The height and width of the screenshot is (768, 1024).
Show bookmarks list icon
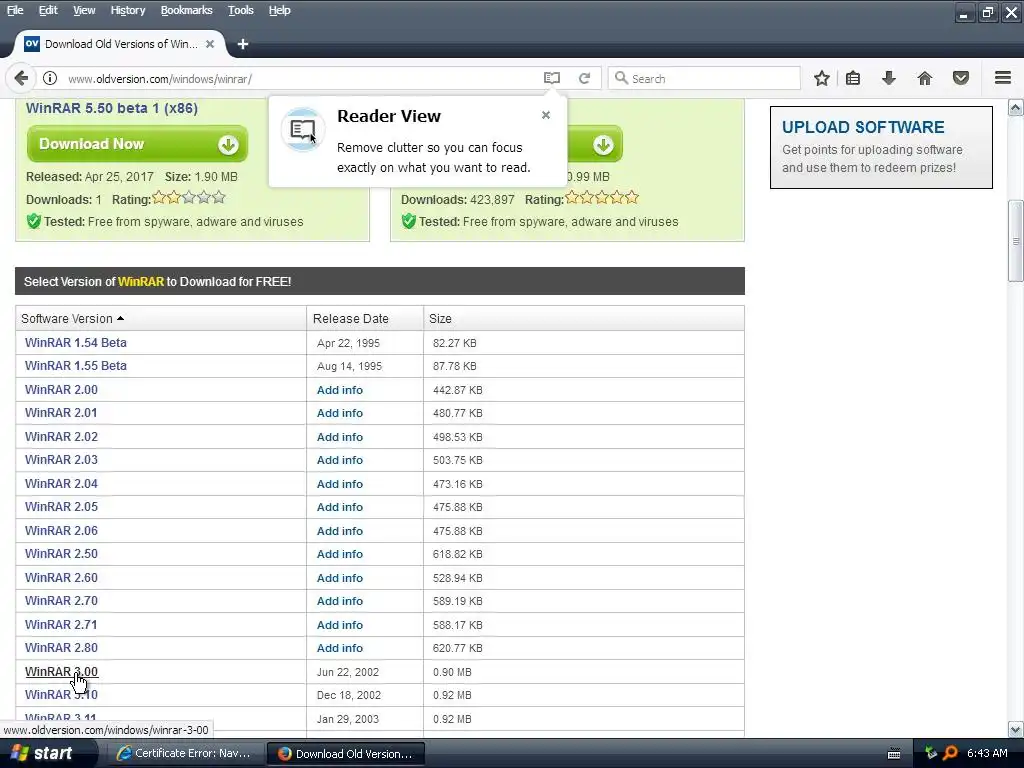pos(853,78)
